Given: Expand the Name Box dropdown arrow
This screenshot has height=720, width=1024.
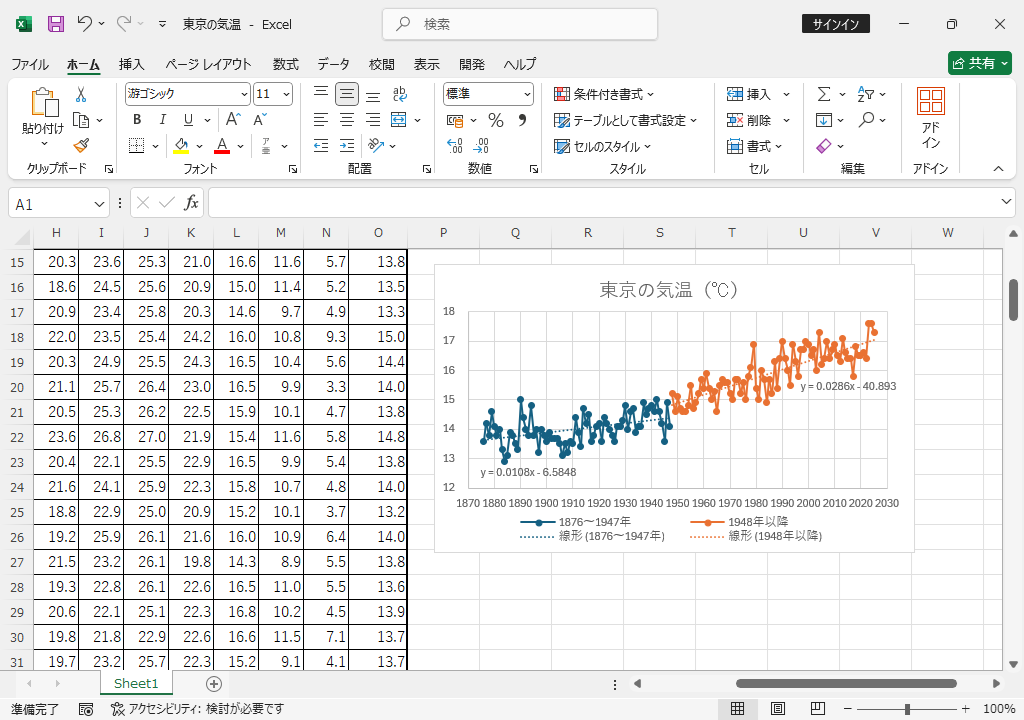Looking at the screenshot, I should 99,205.
